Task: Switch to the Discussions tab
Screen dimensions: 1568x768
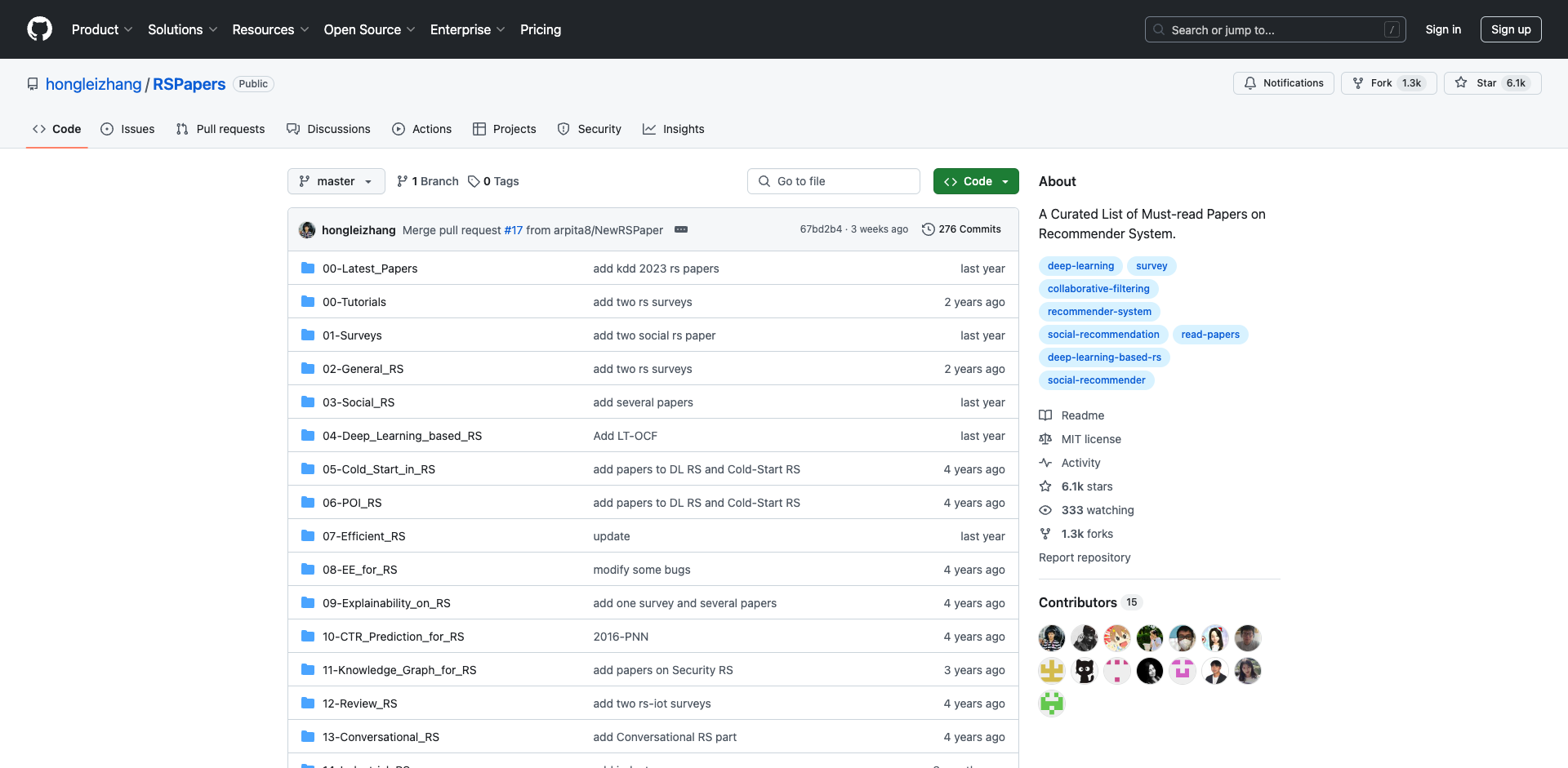Action: (x=328, y=129)
